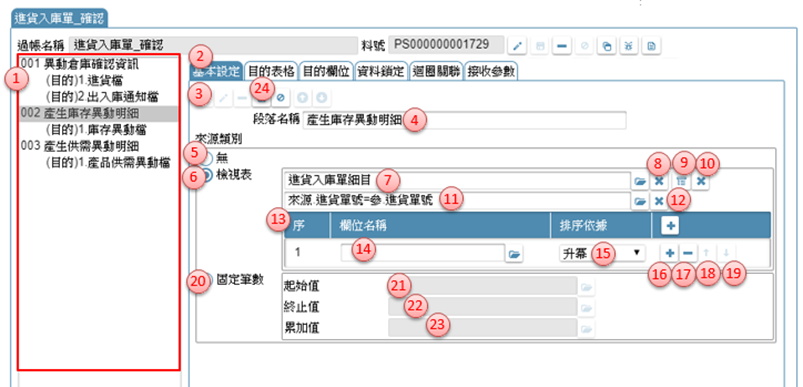
Task: Open folder icon beside 起始值 field
Action: 587,287
